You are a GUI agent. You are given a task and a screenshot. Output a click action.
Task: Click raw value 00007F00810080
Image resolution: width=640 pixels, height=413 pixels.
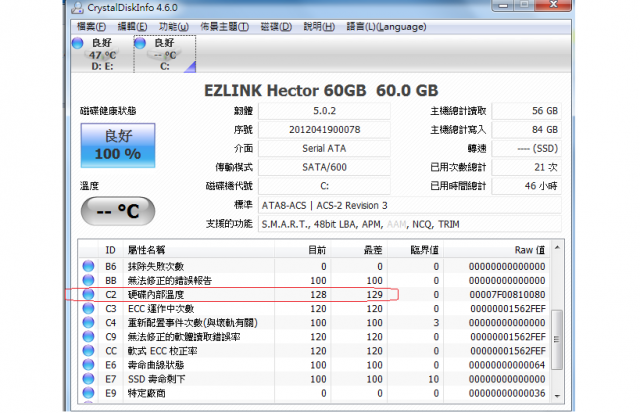[507, 295]
